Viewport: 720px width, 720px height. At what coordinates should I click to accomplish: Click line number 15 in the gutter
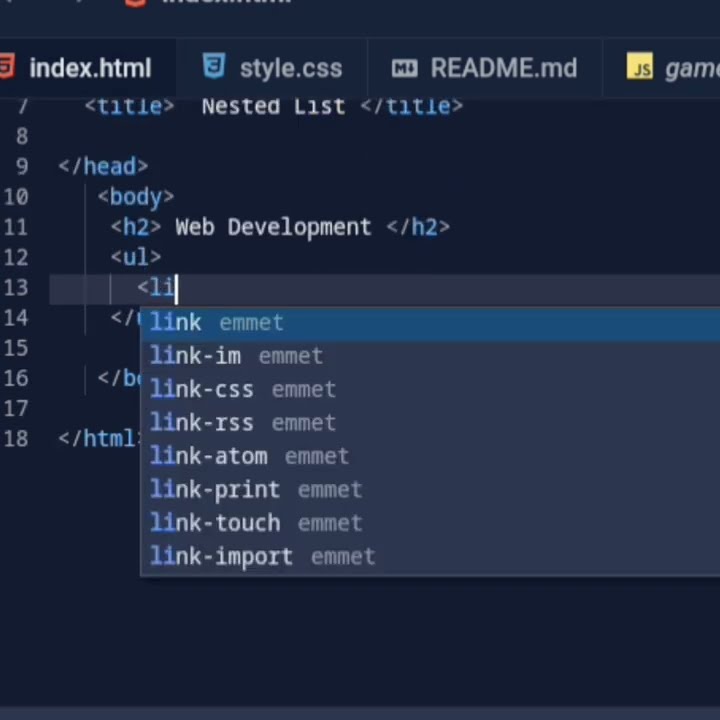click(x=16, y=349)
